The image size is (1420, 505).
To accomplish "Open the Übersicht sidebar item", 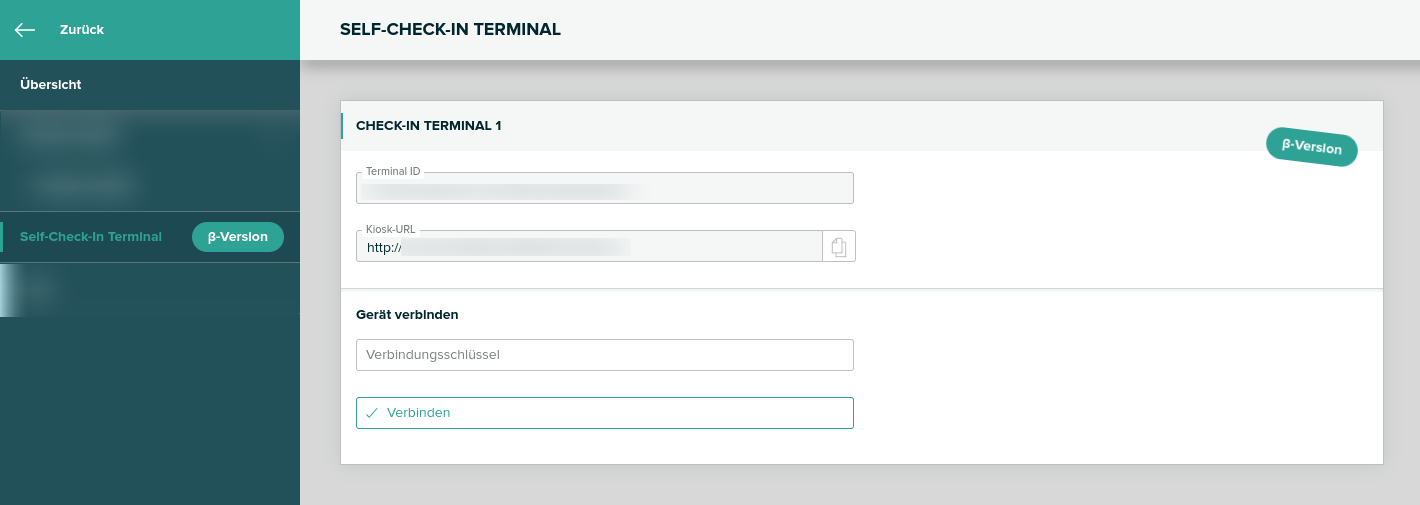I will click(51, 85).
